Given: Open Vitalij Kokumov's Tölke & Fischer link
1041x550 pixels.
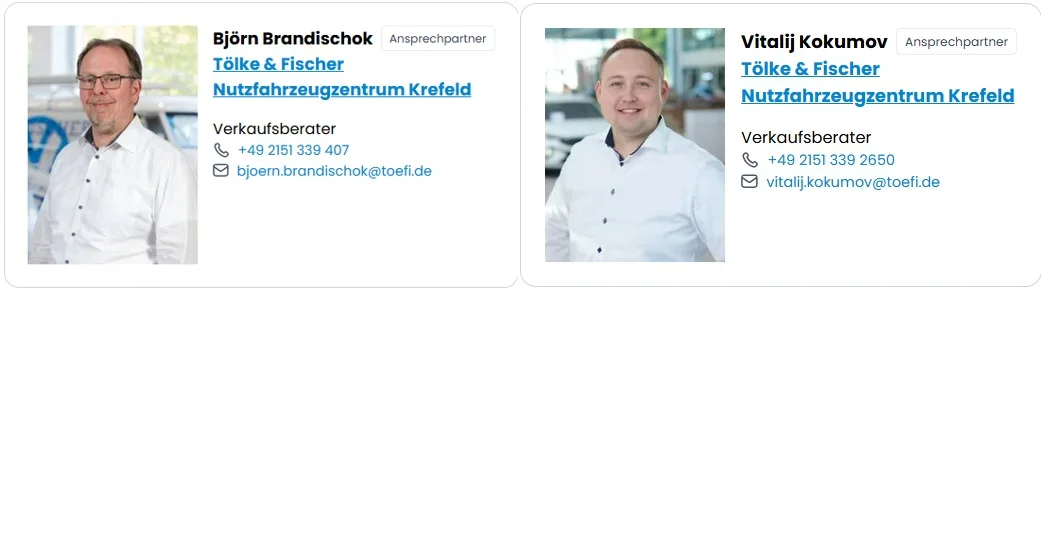Looking at the screenshot, I should pos(810,68).
